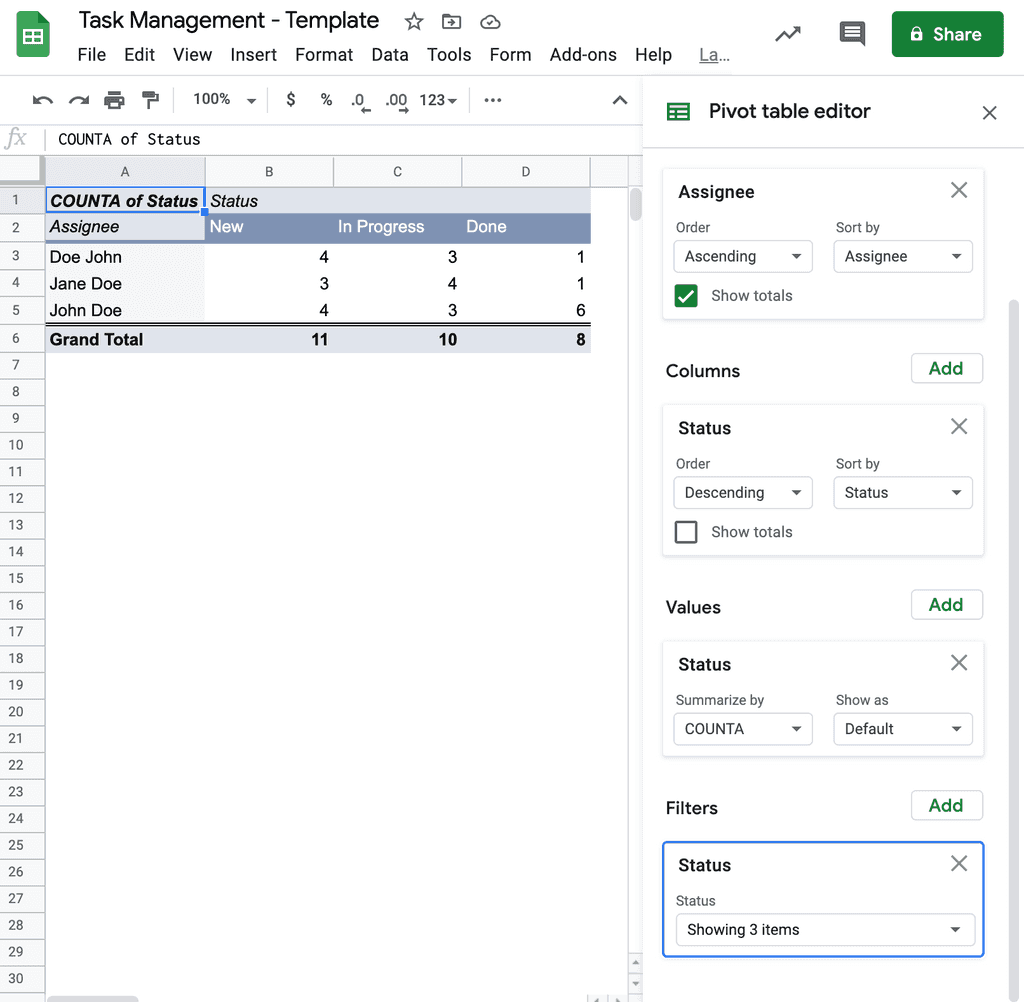The image size is (1024, 1002).
Task: Uncheck Show totals for Assignee rows
Action: (x=686, y=295)
